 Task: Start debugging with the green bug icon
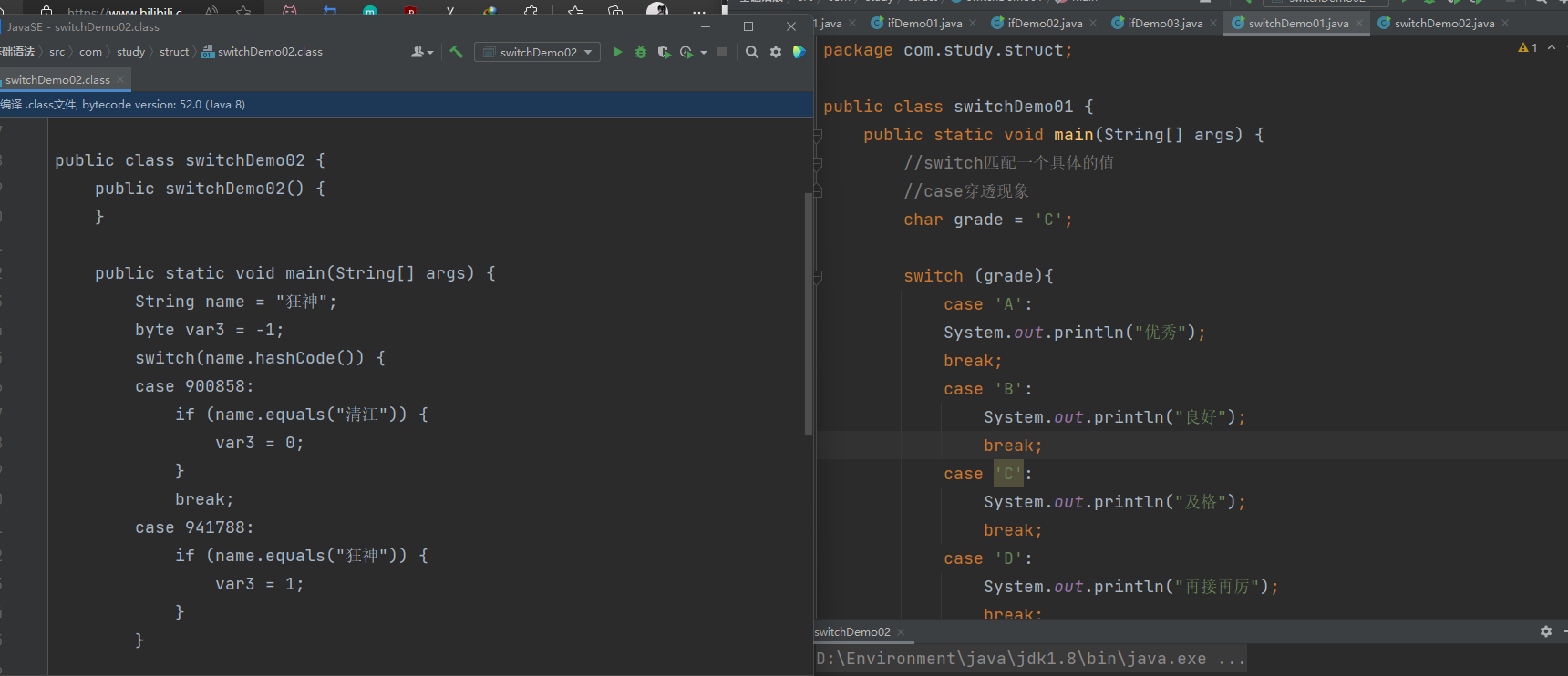[x=641, y=52]
